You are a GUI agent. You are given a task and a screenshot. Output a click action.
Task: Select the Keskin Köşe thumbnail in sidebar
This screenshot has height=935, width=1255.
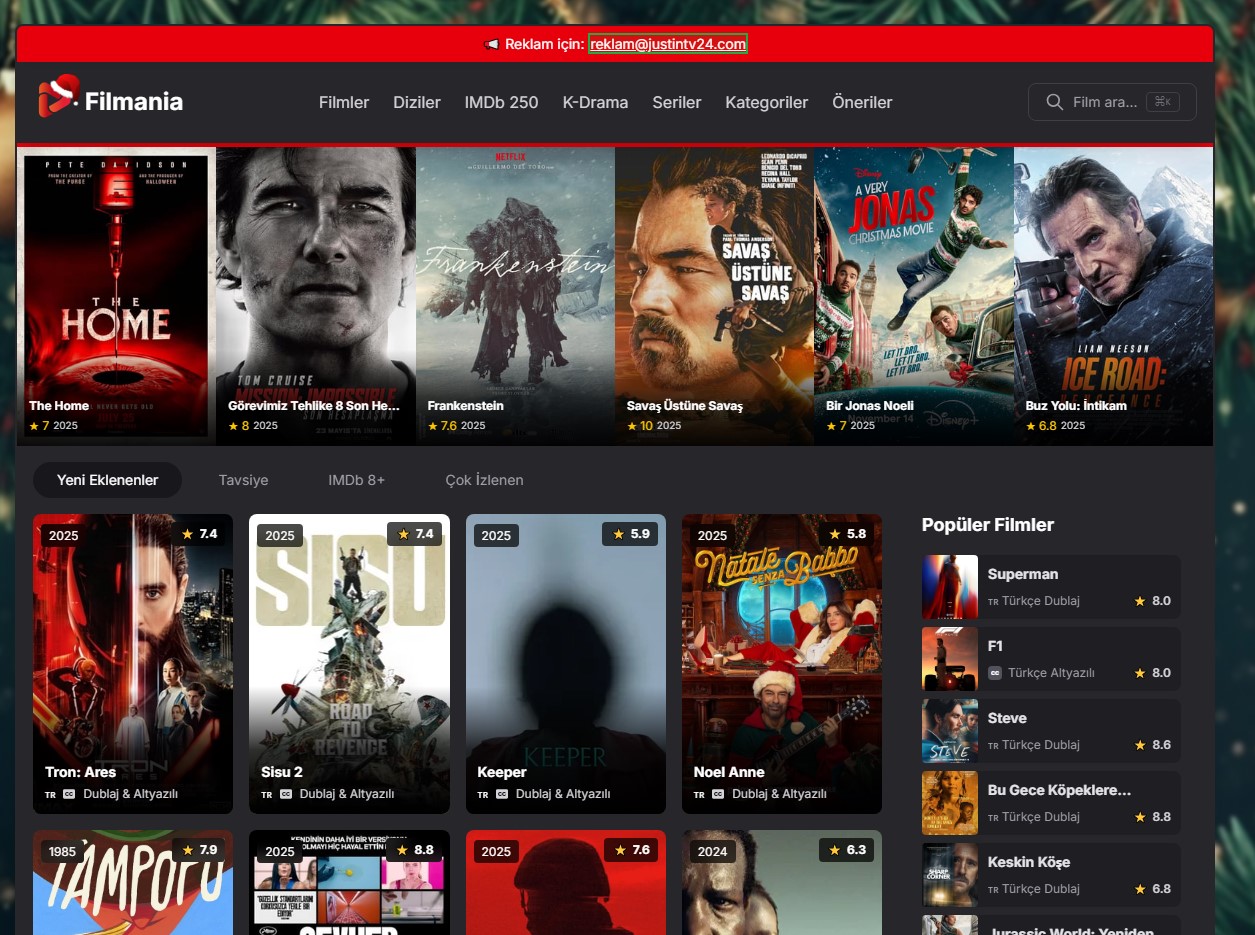click(949, 875)
